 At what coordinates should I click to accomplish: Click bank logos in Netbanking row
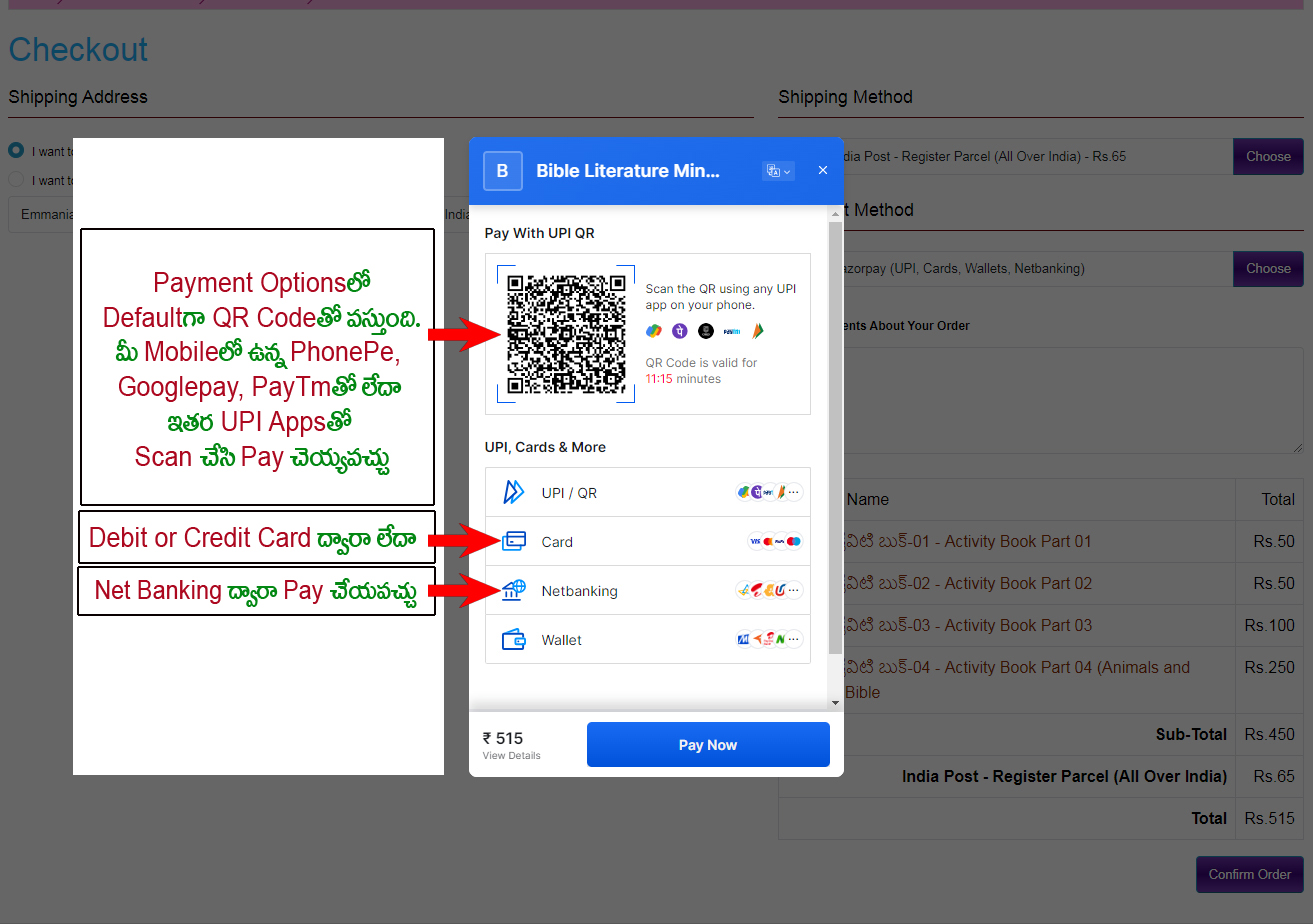769,590
